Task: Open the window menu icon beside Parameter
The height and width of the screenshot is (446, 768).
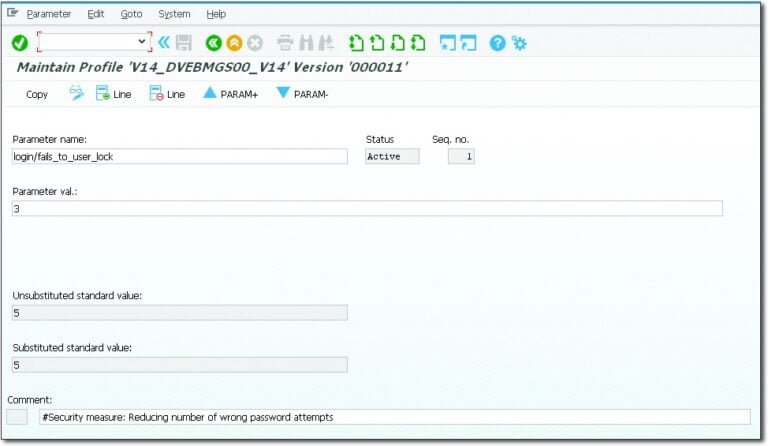Action: tap(13, 13)
